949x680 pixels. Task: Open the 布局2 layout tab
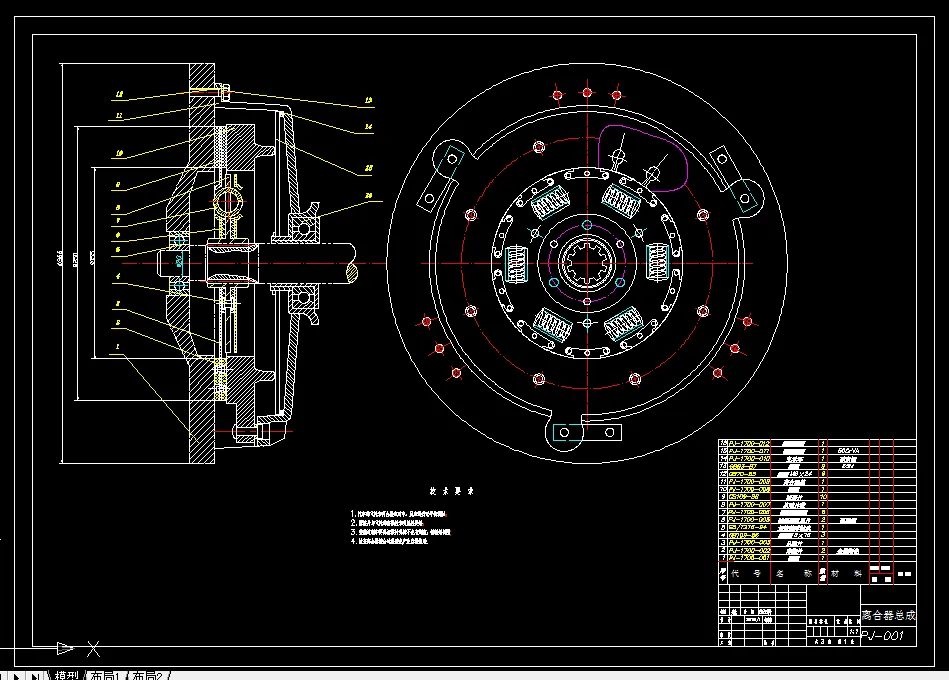pyautogui.click(x=148, y=675)
